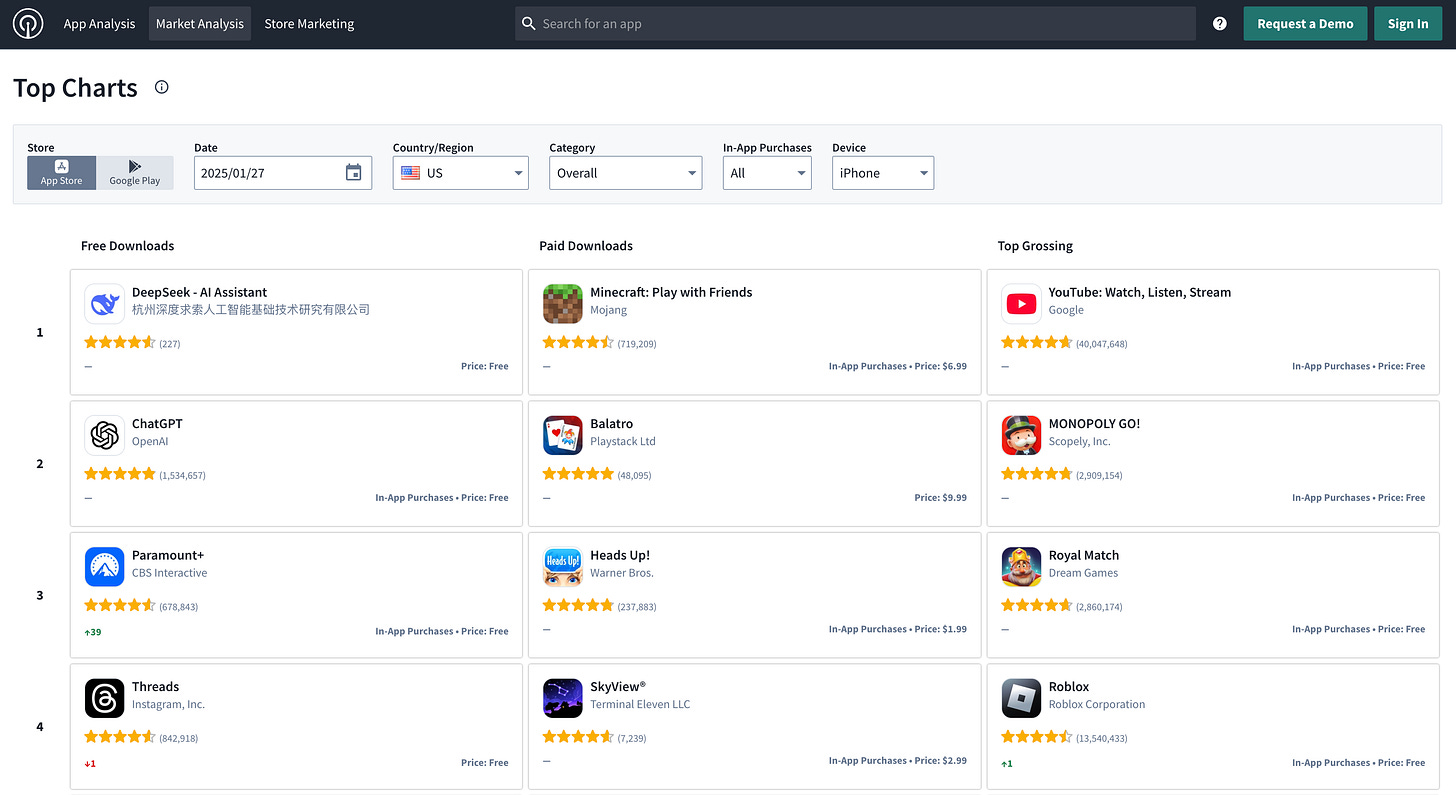Click Balatro Price: $9.99 text
The width and height of the screenshot is (1456, 795).
(x=940, y=498)
